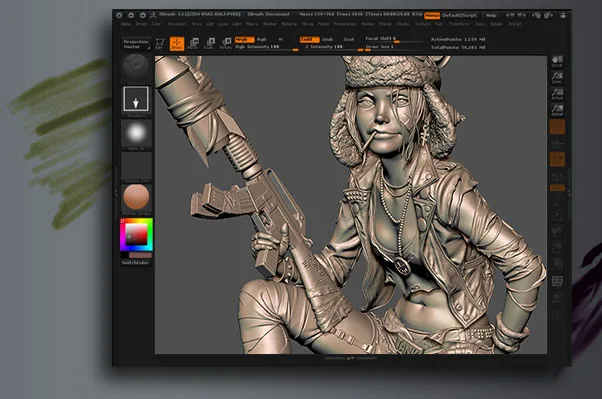Toggle the XYZ rotation button
Image resolution: width=602 pixels, height=399 pixels.
point(557,188)
